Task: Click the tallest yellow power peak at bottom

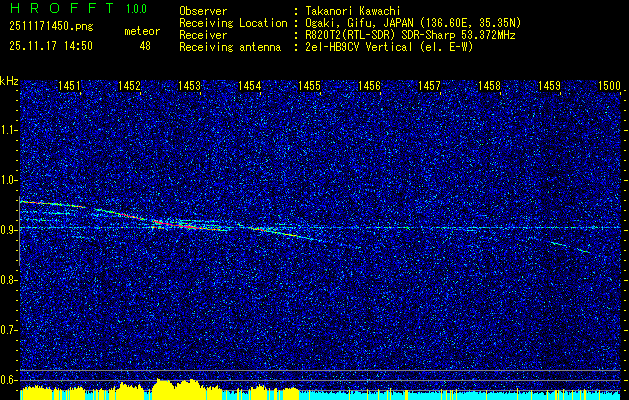Action: pos(162,388)
